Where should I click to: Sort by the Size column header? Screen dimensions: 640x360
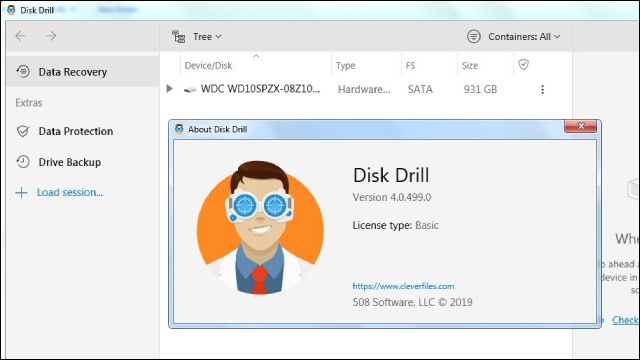point(469,65)
